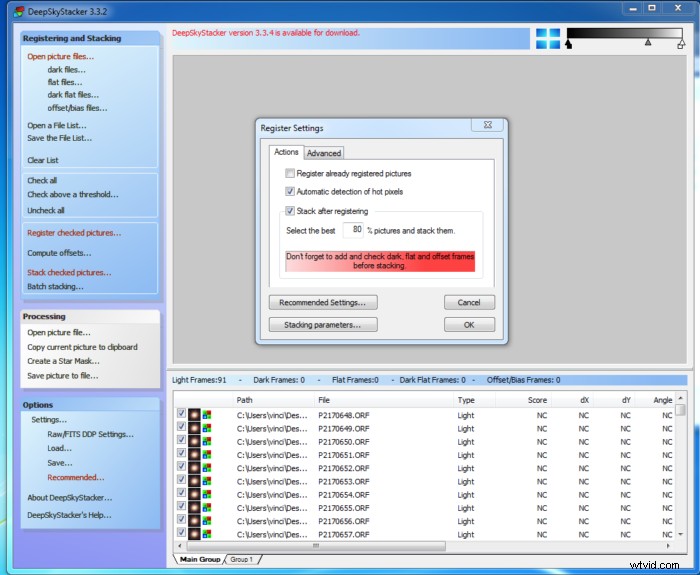Click Open picture files... in sidebar

56,57
